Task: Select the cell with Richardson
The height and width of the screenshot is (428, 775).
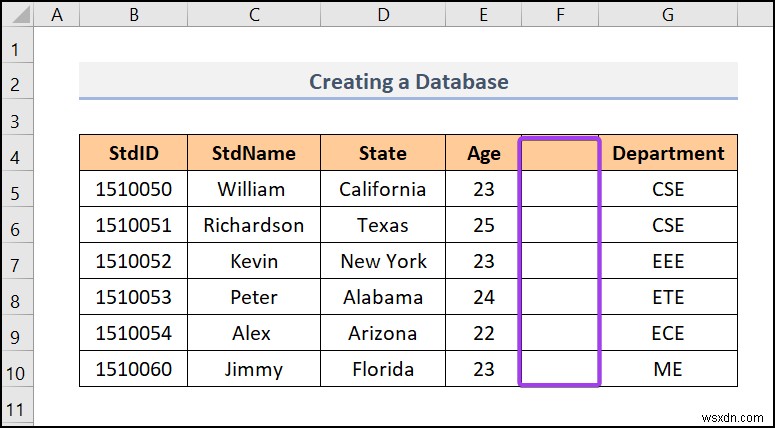Action: coord(253,225)
